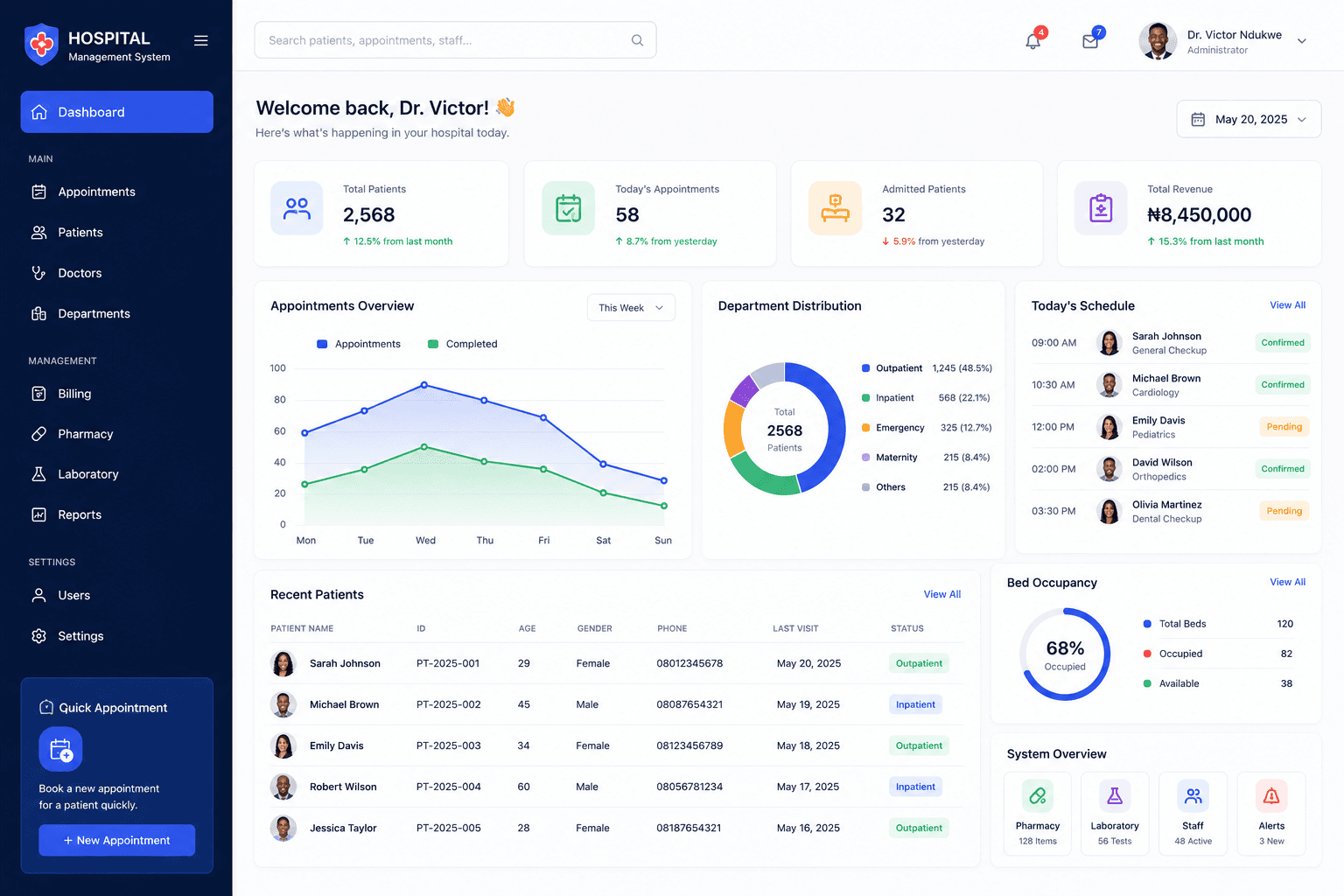Click Sarah Johnson's avatar in Recent Patients
Screen dimensions: 1344x896
[x=283, y=663]
